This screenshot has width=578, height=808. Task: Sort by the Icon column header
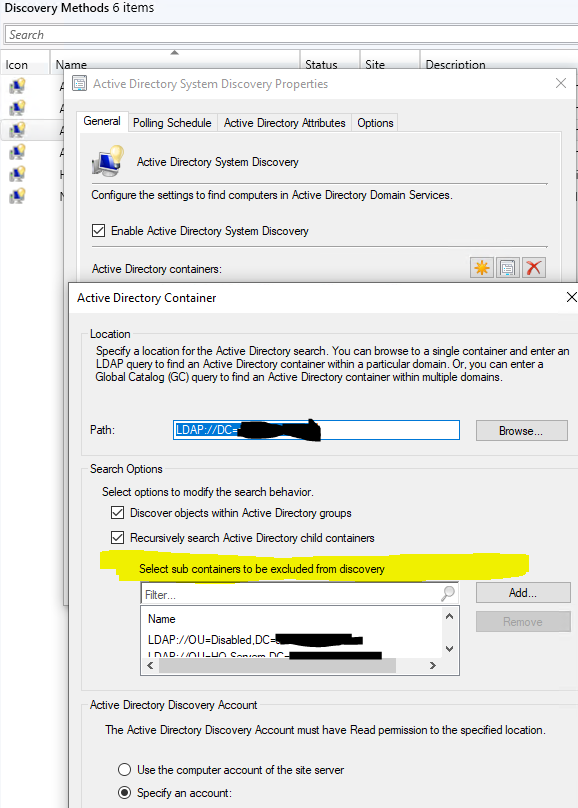pos(25,64)
